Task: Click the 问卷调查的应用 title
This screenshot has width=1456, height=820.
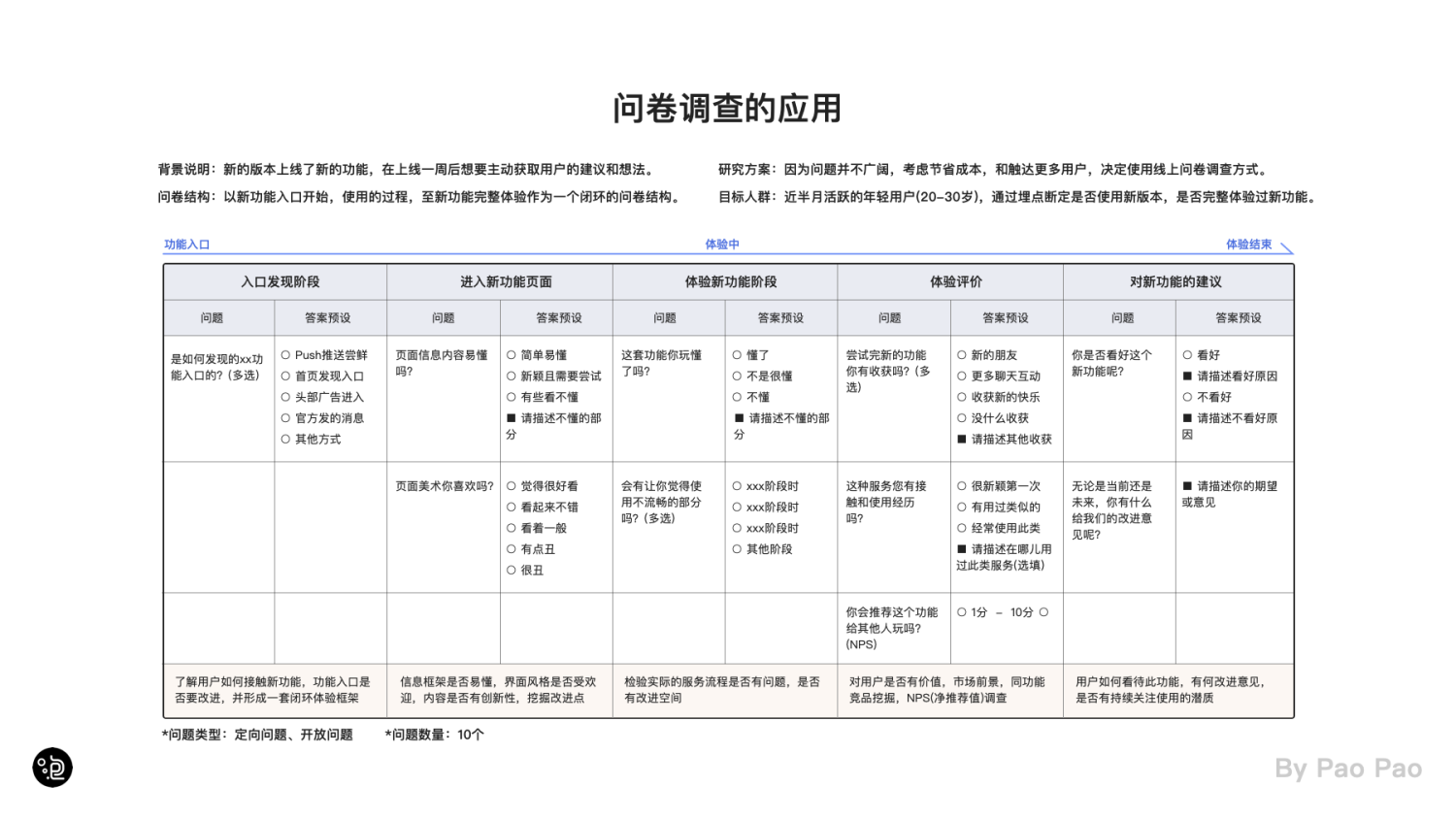Action: click(727, 109)
